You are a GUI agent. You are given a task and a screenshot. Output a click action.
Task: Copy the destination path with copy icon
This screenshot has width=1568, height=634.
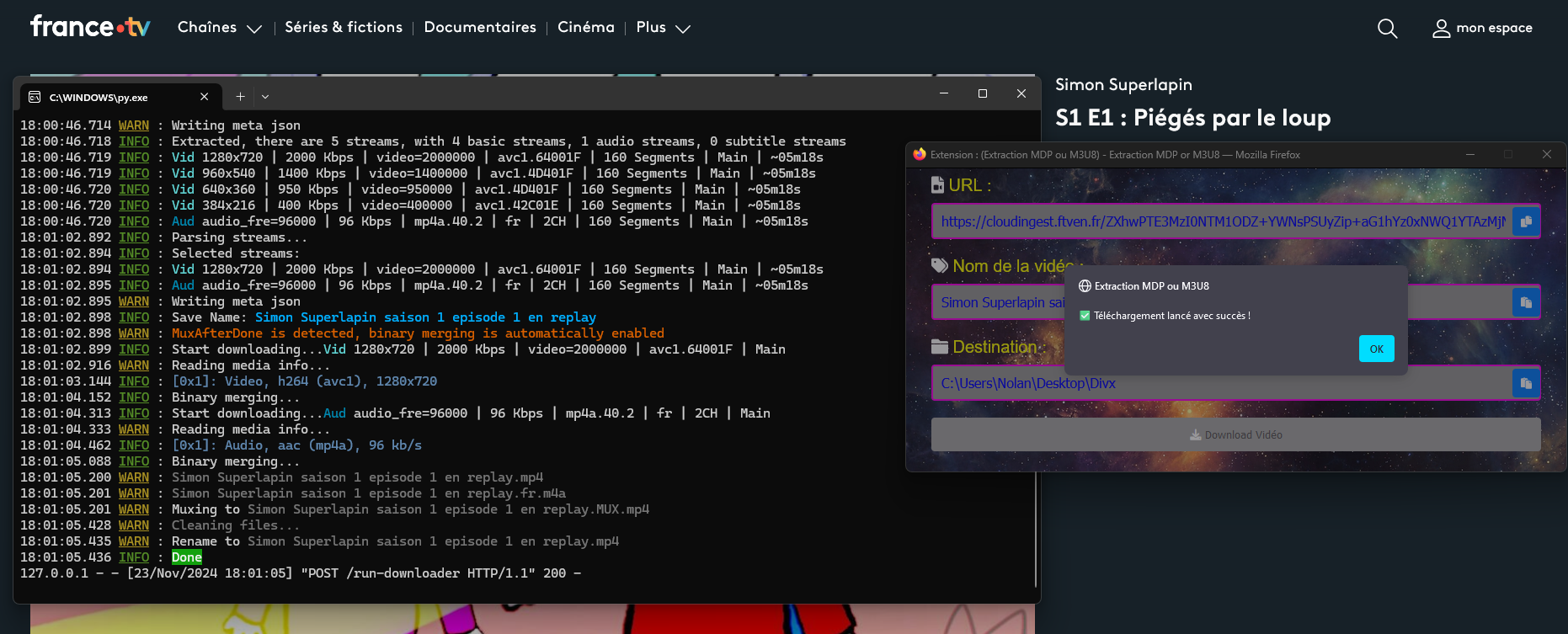(1526, 383)
